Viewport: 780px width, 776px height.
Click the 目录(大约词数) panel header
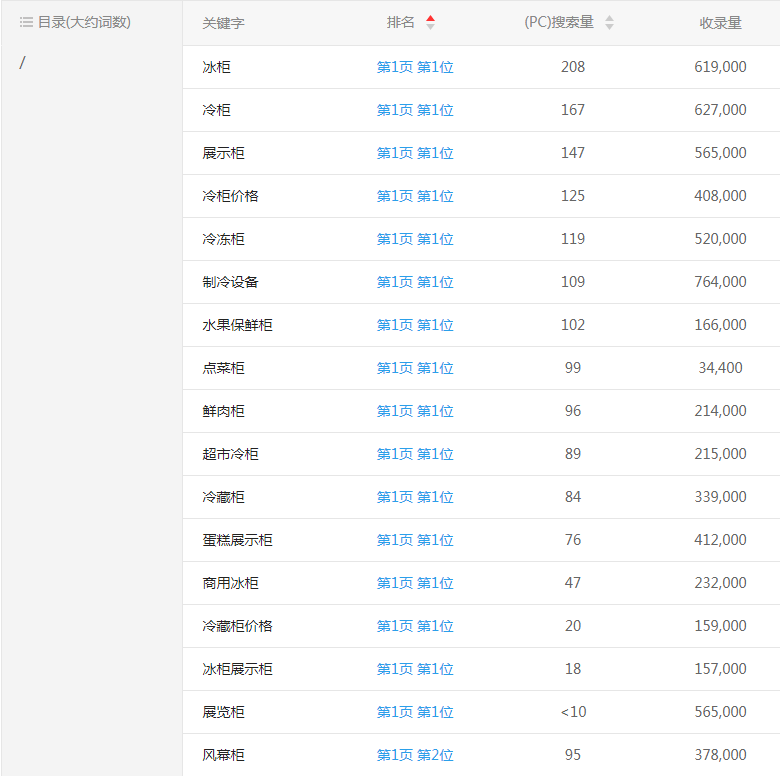(84, 22)
